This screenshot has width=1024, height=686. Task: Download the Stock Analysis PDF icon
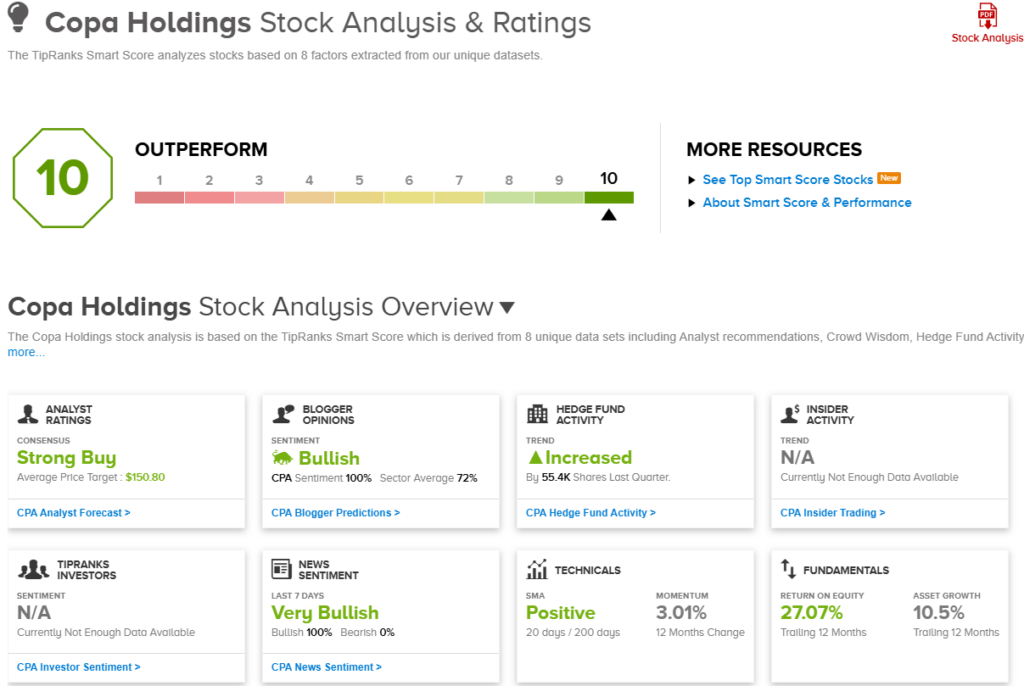(987, 16)
